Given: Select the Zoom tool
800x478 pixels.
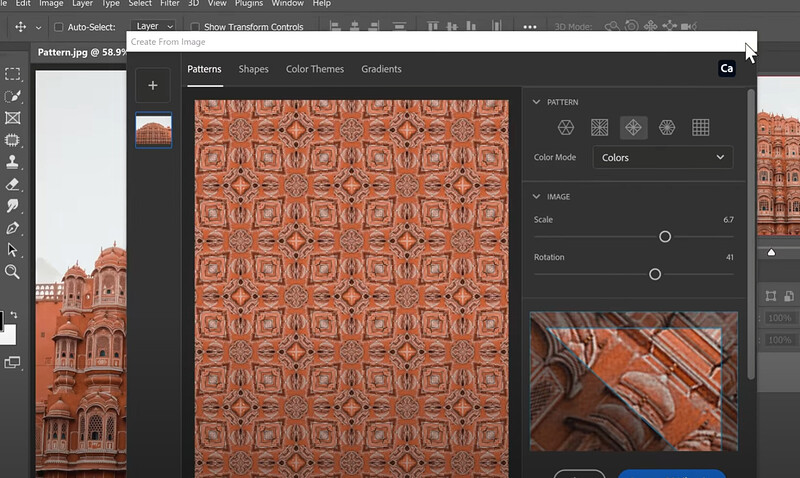Looking at the screenshot, I should coord(13,271).
